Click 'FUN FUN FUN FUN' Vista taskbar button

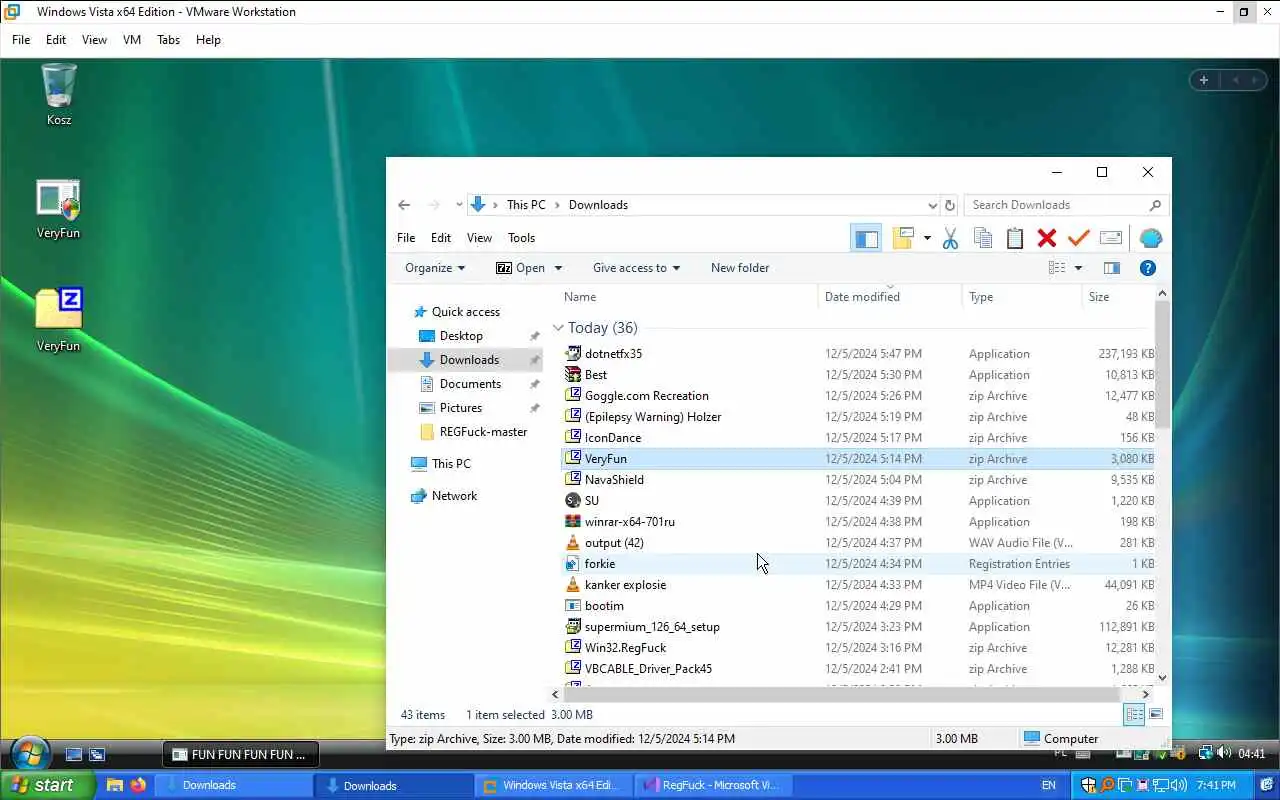[x=241, y=754]
